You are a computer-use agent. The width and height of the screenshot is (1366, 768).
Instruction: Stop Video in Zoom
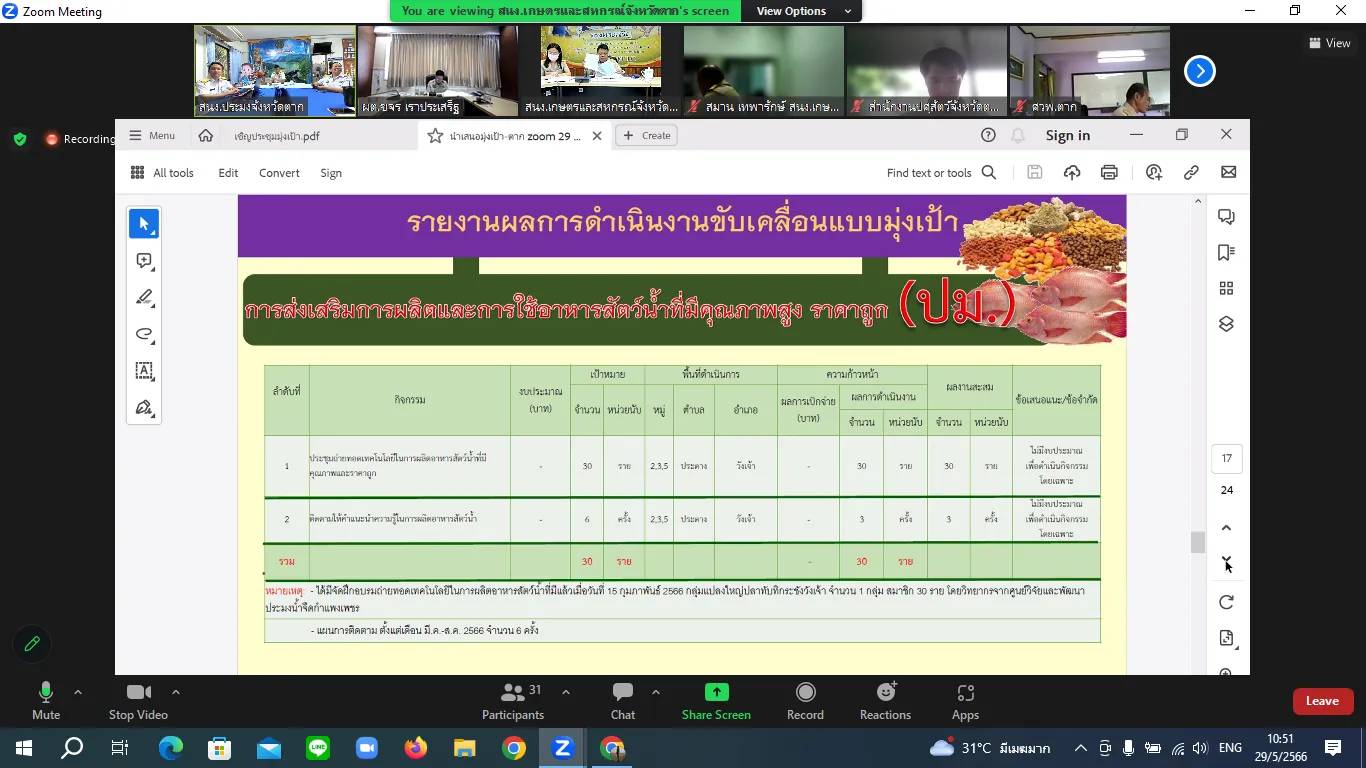(138, 701)
